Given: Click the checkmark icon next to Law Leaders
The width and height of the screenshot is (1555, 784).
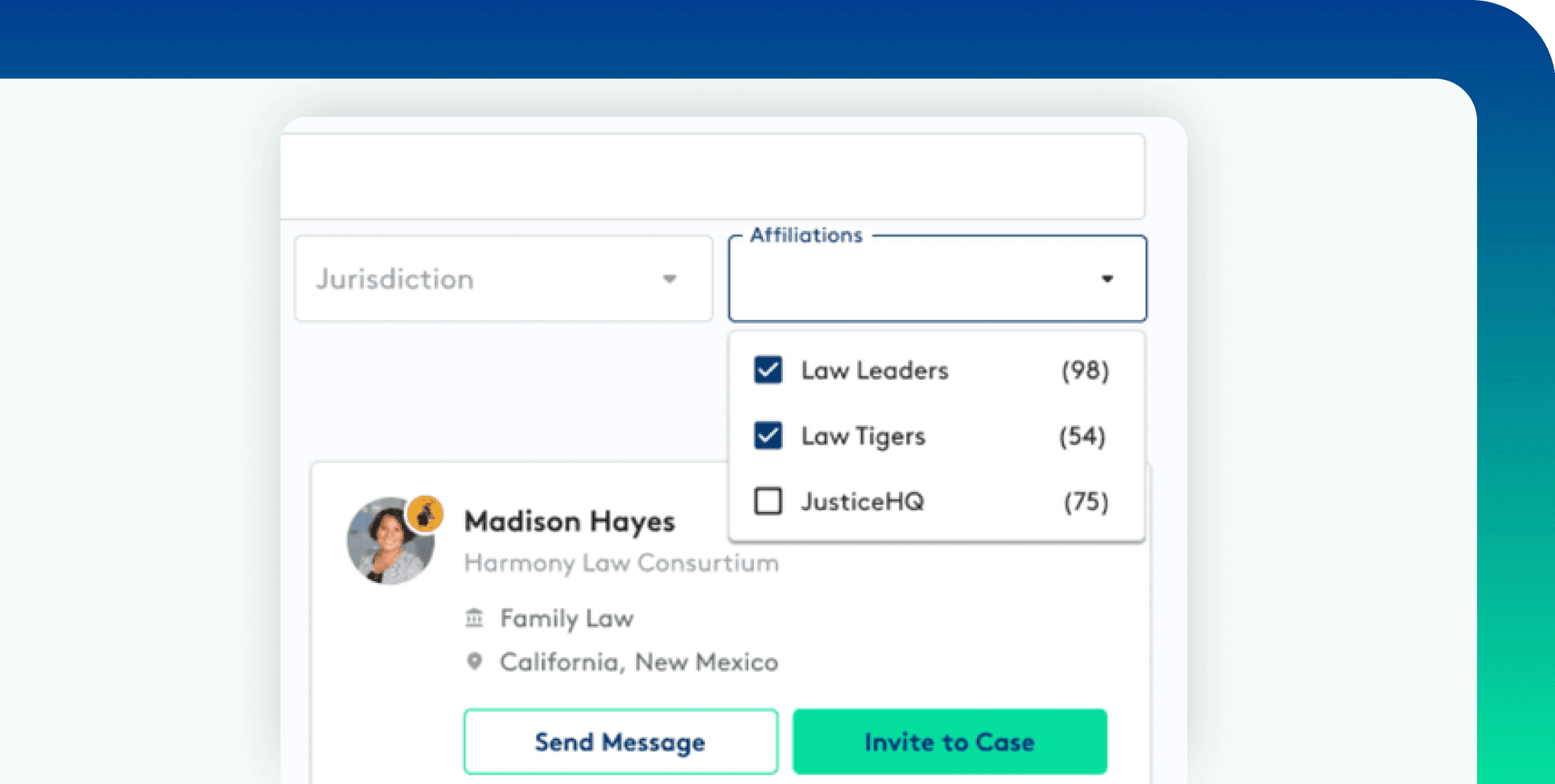Looking at the screenshot, I should tap(767, 370).
